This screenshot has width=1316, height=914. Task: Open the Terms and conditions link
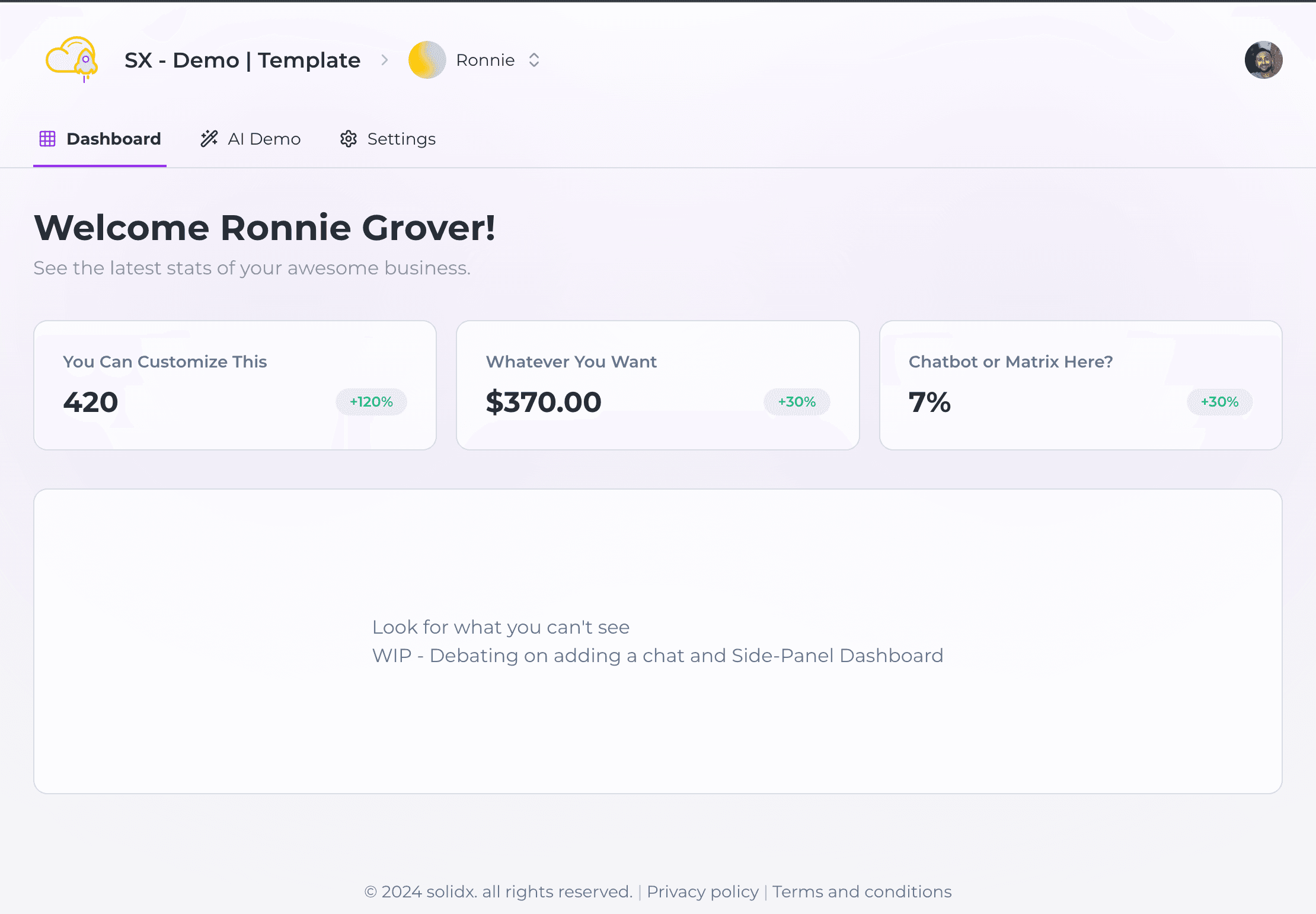pos(862,891)
